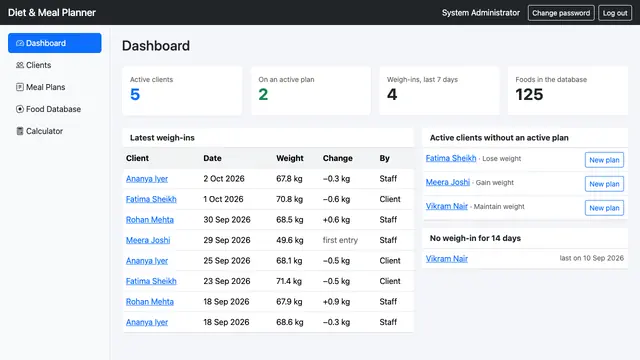Open Fatima Sheikh link beside Lose weight

coord(451,158)
